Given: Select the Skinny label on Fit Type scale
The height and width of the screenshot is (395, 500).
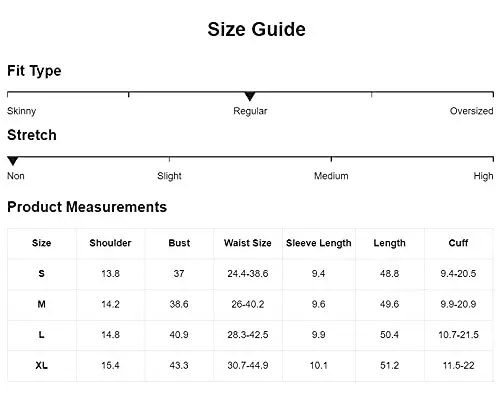Looking at the screenshot, I should [21, 111].
